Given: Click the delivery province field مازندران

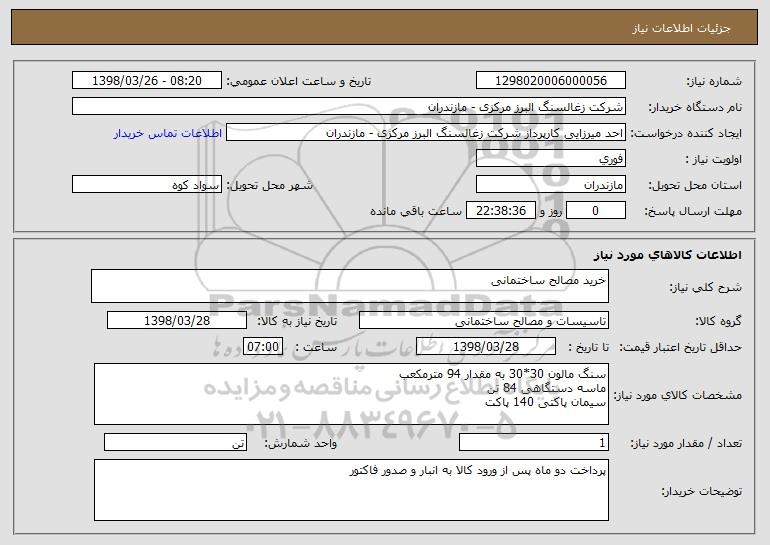Looking at the screenshot, I should coord(550,185).
